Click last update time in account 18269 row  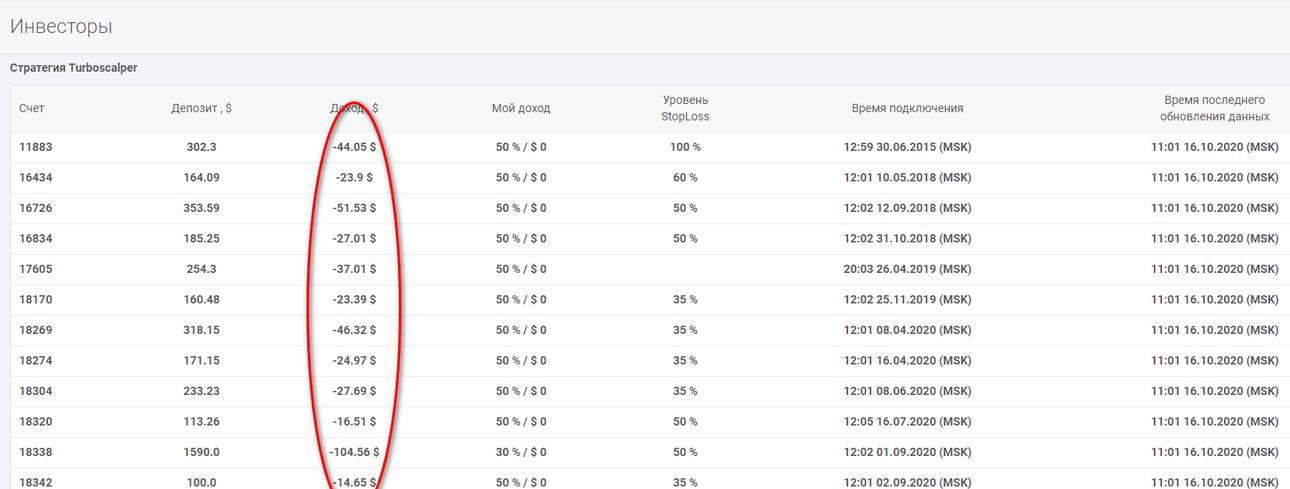(1214, 330)
